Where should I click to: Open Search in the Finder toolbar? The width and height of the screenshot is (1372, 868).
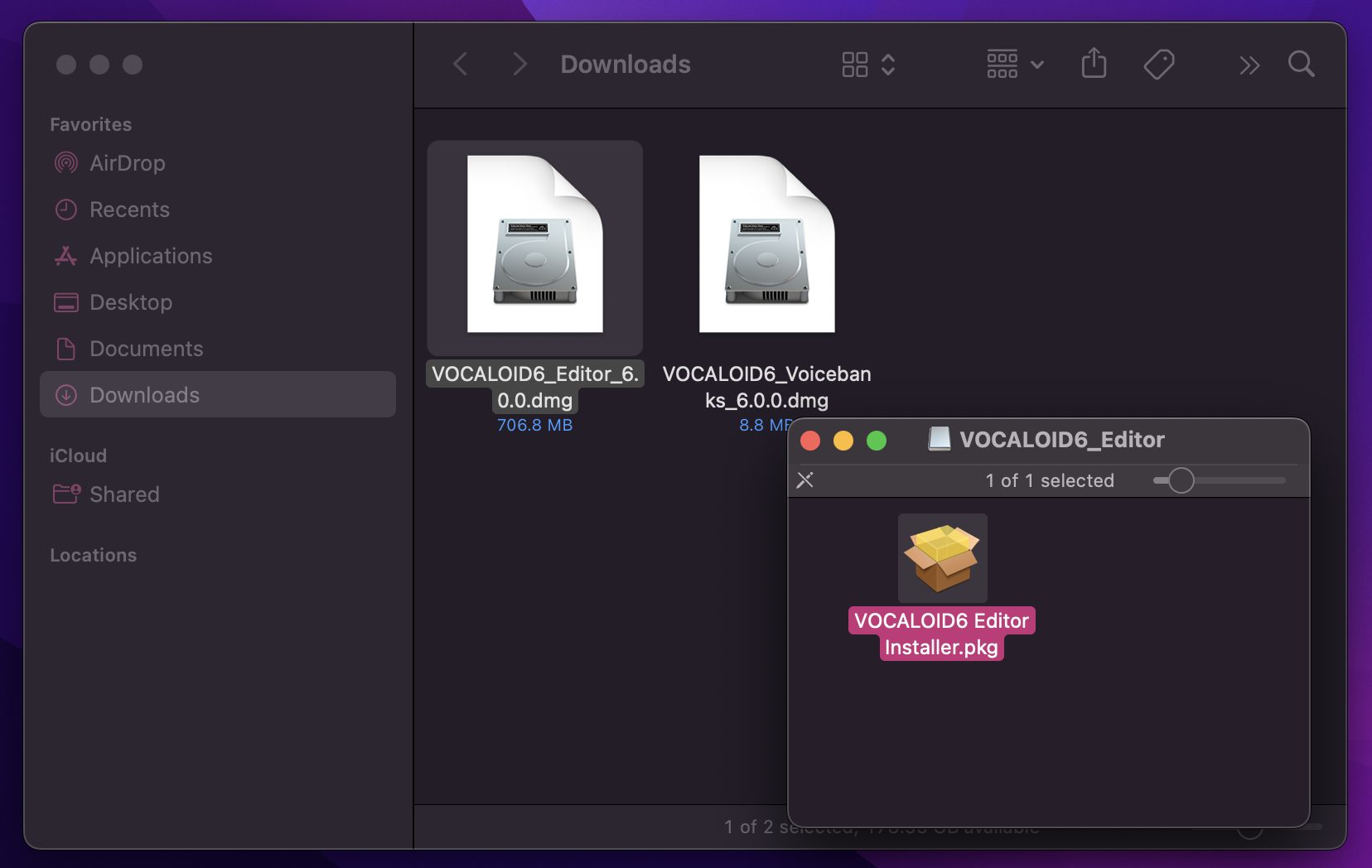point(1300,64)
